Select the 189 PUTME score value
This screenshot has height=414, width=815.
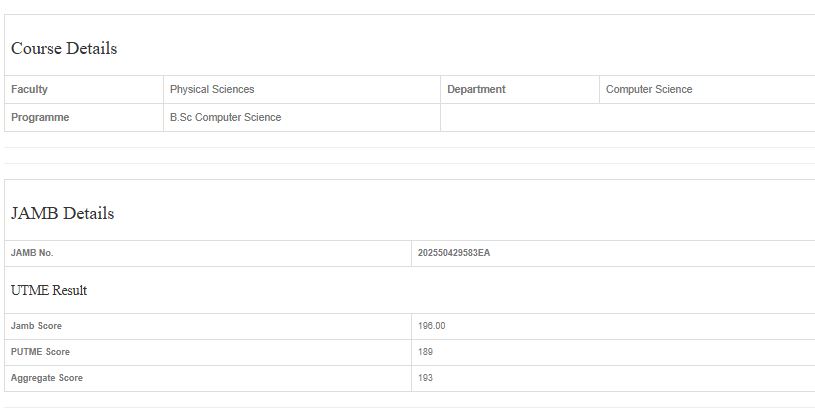click(x=426, y=352)
